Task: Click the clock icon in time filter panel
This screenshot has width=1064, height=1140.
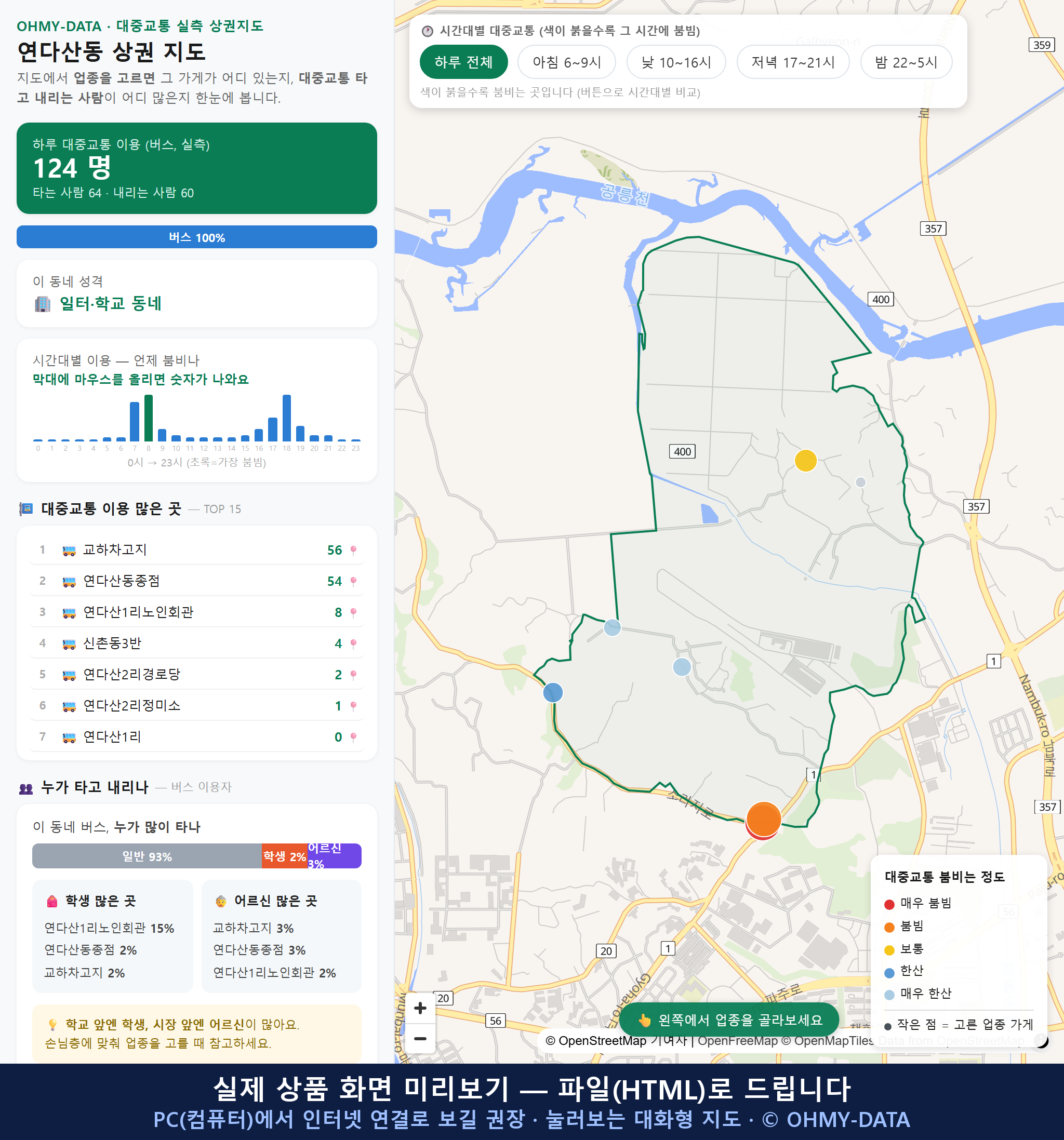Action: click(x=428, y=31)
